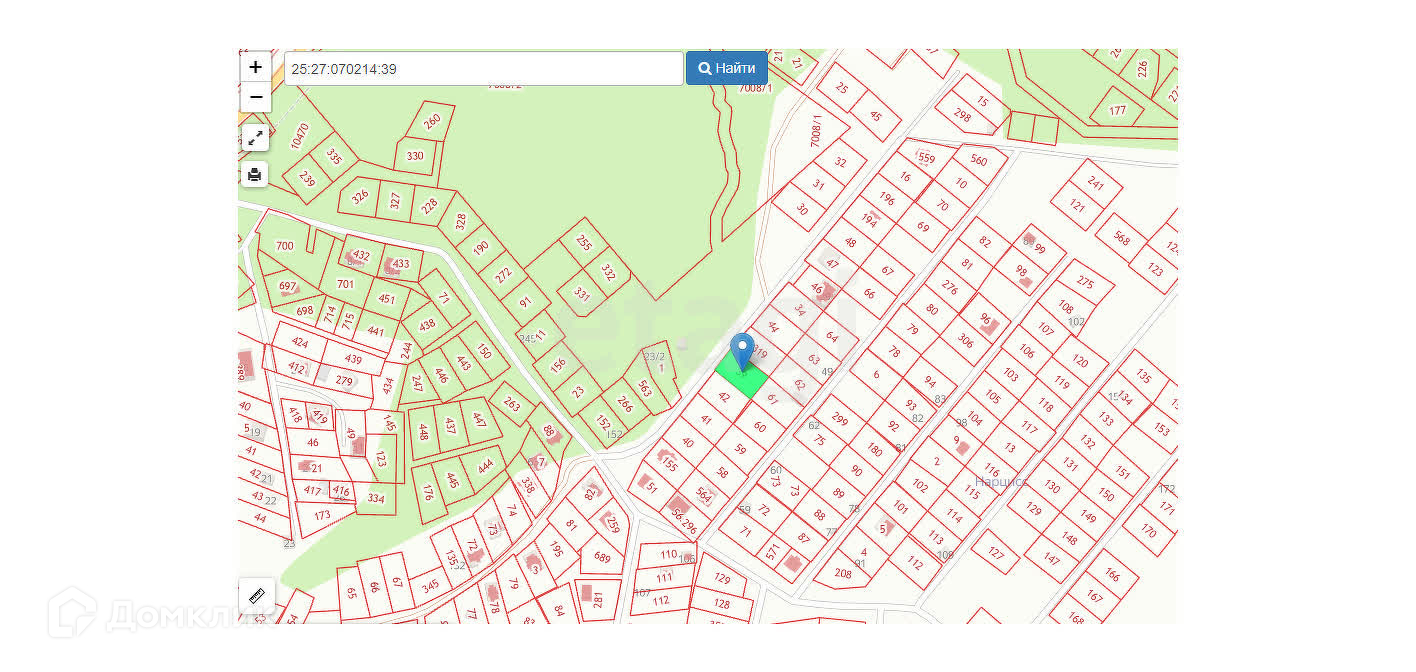Select parcel 568
1416x672 pixels.
(x=1121, y=239)
